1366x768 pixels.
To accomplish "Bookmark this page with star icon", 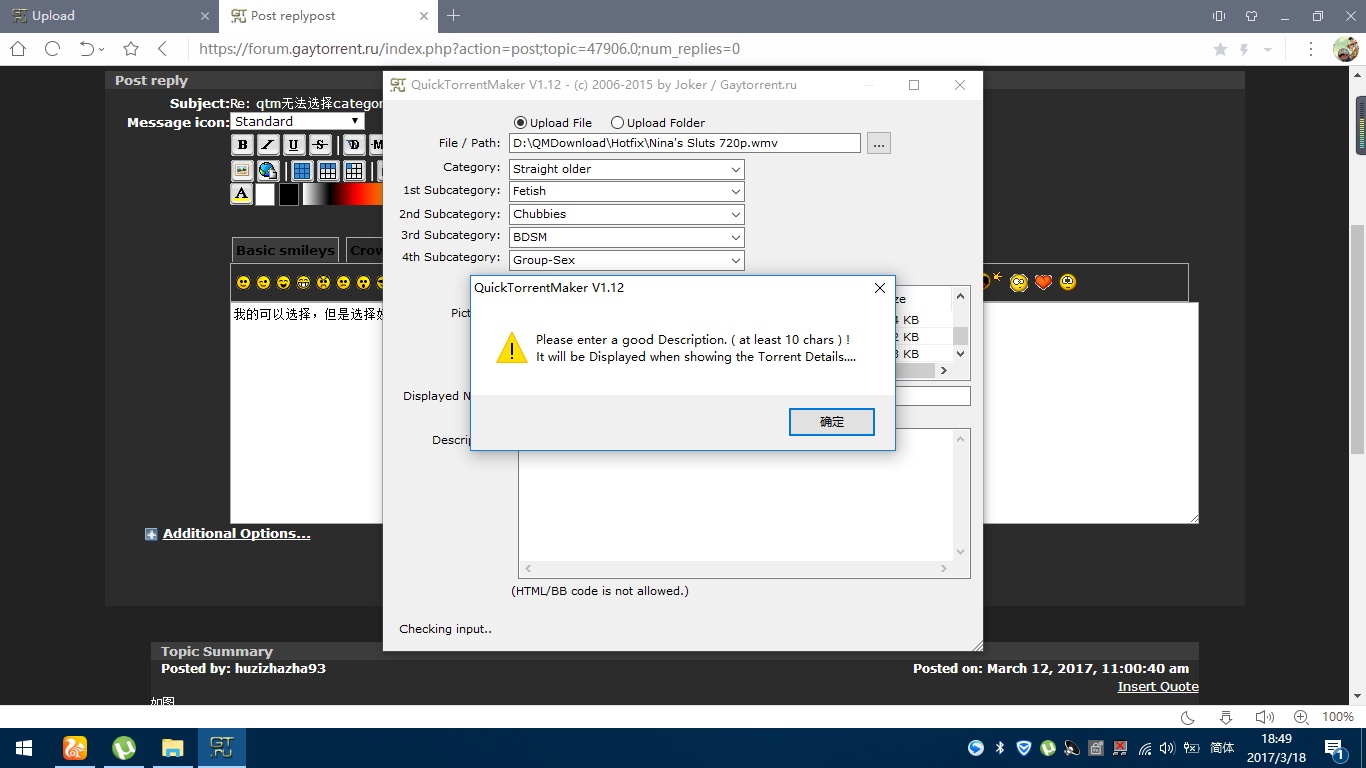I will pos(130,49).
